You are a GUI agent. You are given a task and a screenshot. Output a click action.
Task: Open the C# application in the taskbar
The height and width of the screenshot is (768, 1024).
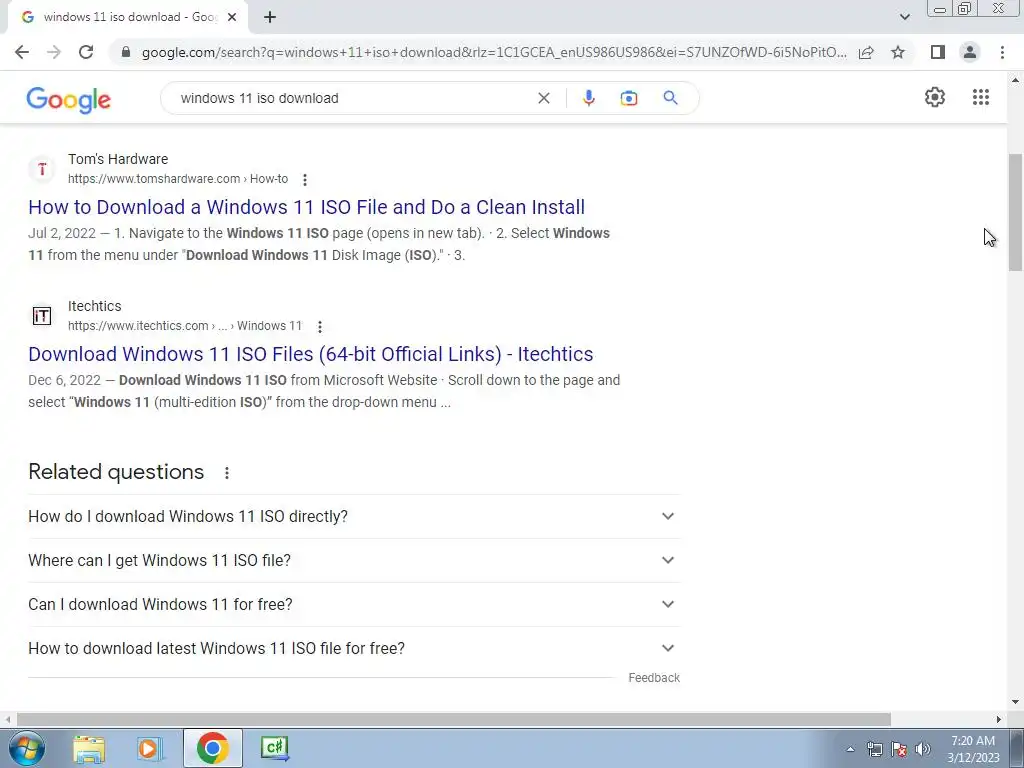click(274, 748)
